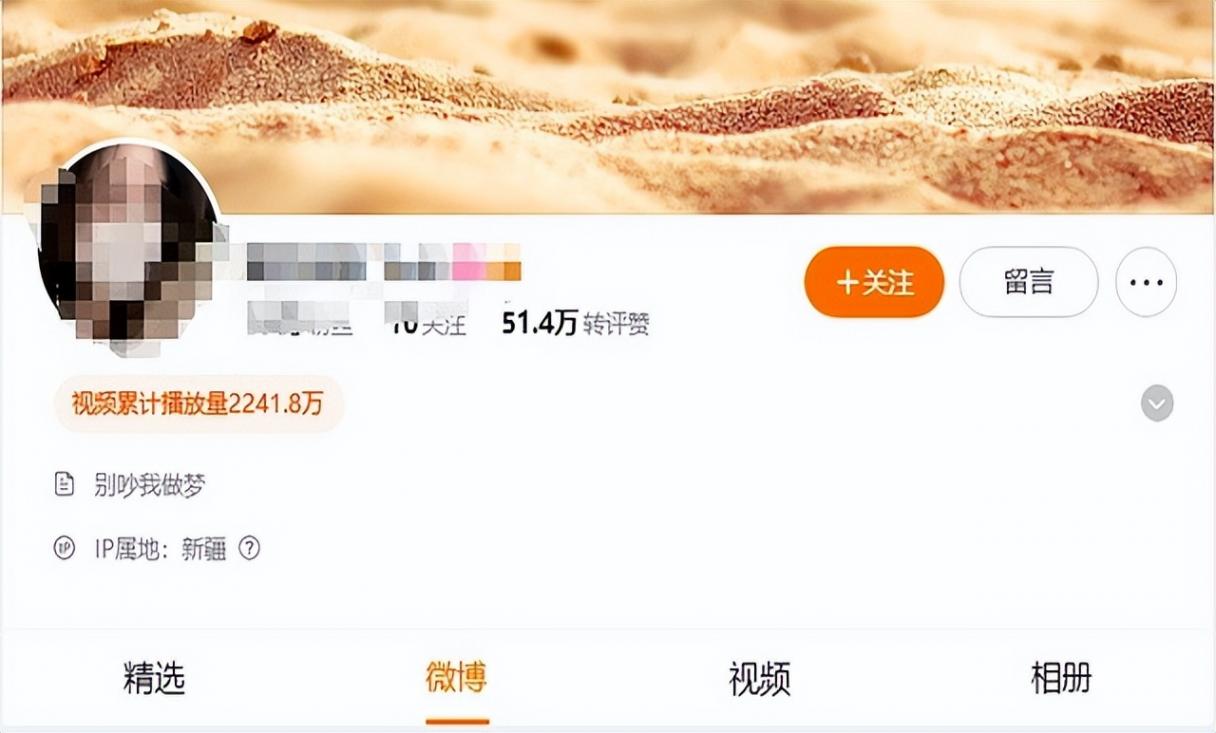
Task: Open the 视频 tab
Action: 759,679
